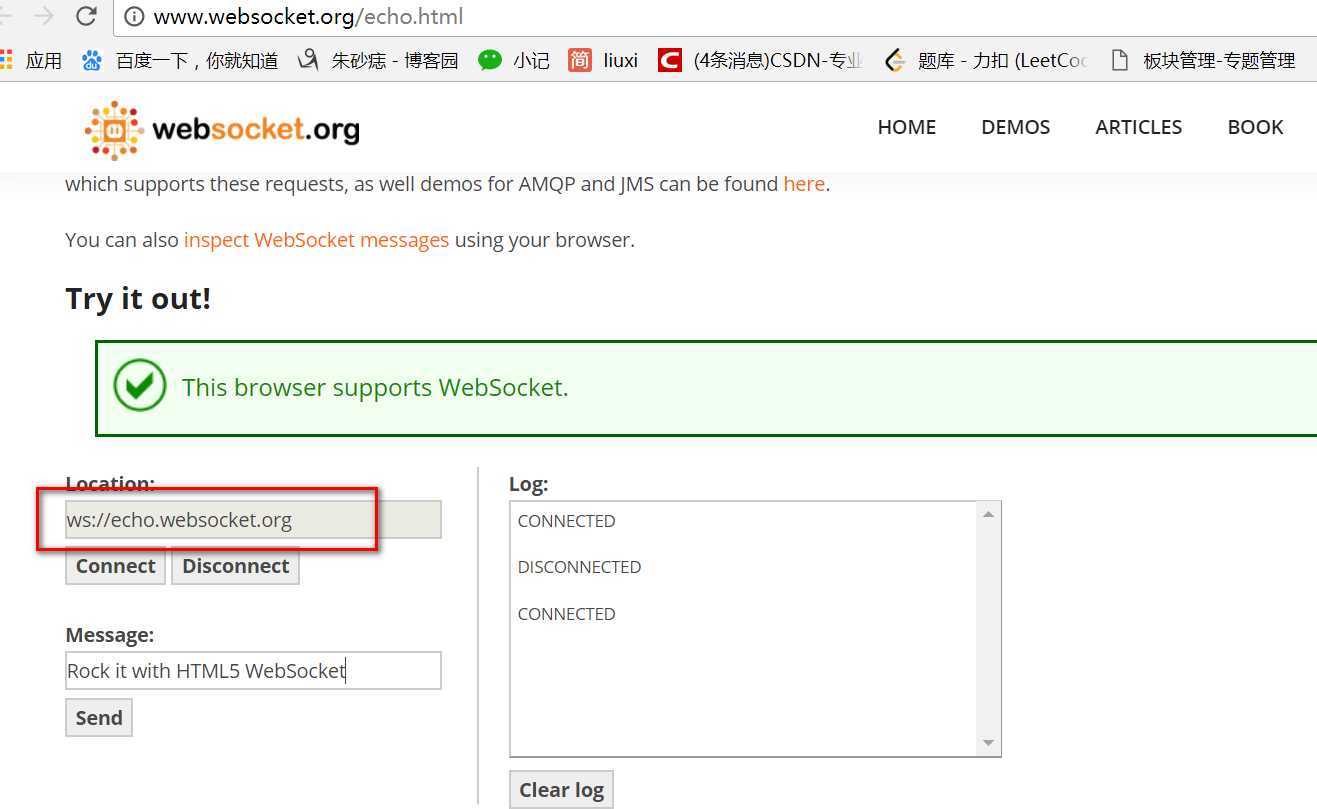1317x809 pixels.
Task: Click the log scrollbar down arrow
Action: pos(988,743)
